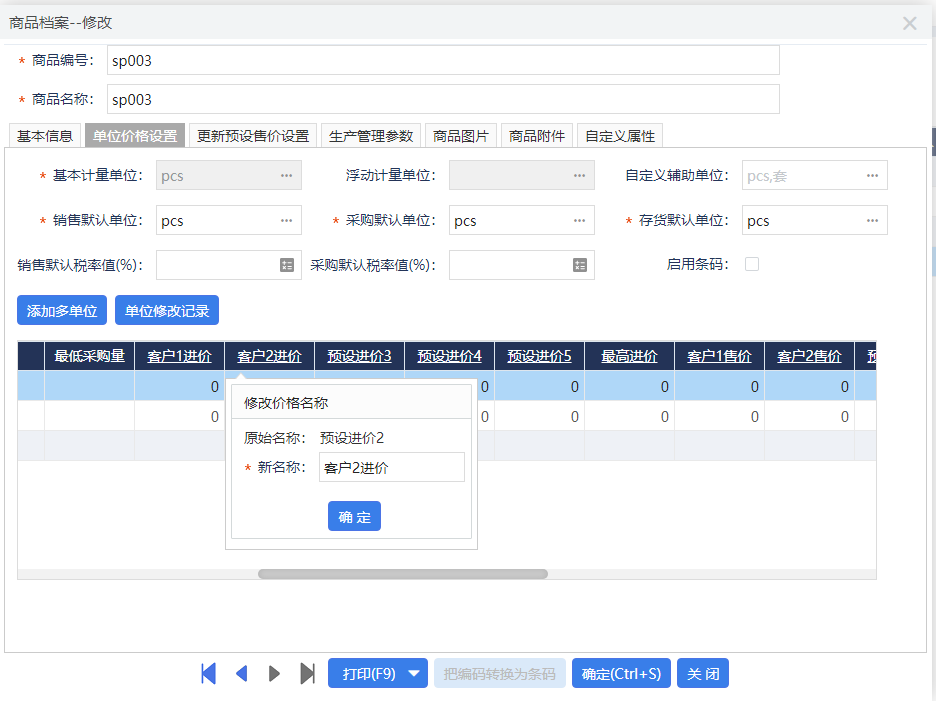Click the 确定 button in the rename popup

point(354,516)
